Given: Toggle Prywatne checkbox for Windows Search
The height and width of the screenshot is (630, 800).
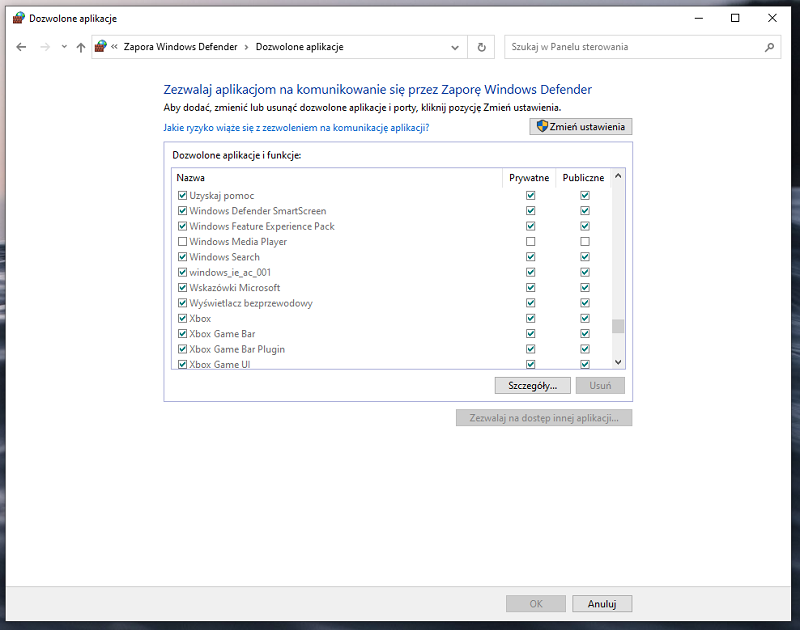Looking at the screenshot, I should (531, 257).
